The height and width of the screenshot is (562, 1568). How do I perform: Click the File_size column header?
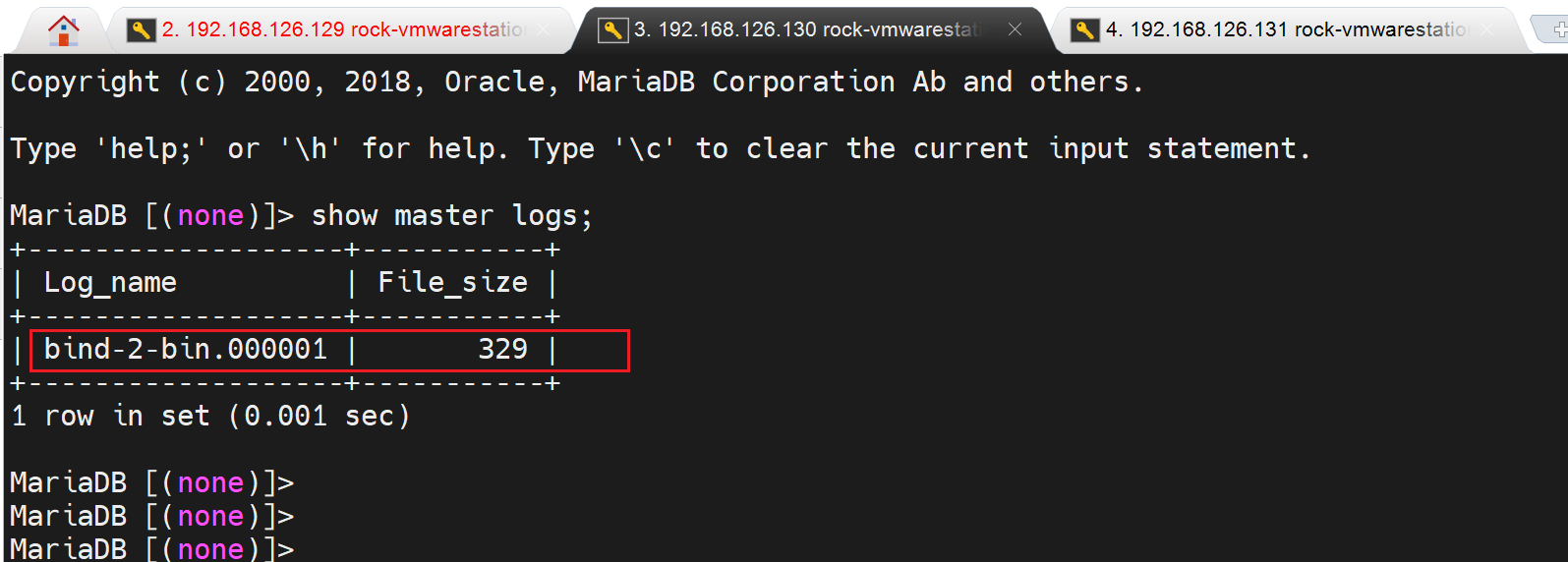click(x=452, y=283)
